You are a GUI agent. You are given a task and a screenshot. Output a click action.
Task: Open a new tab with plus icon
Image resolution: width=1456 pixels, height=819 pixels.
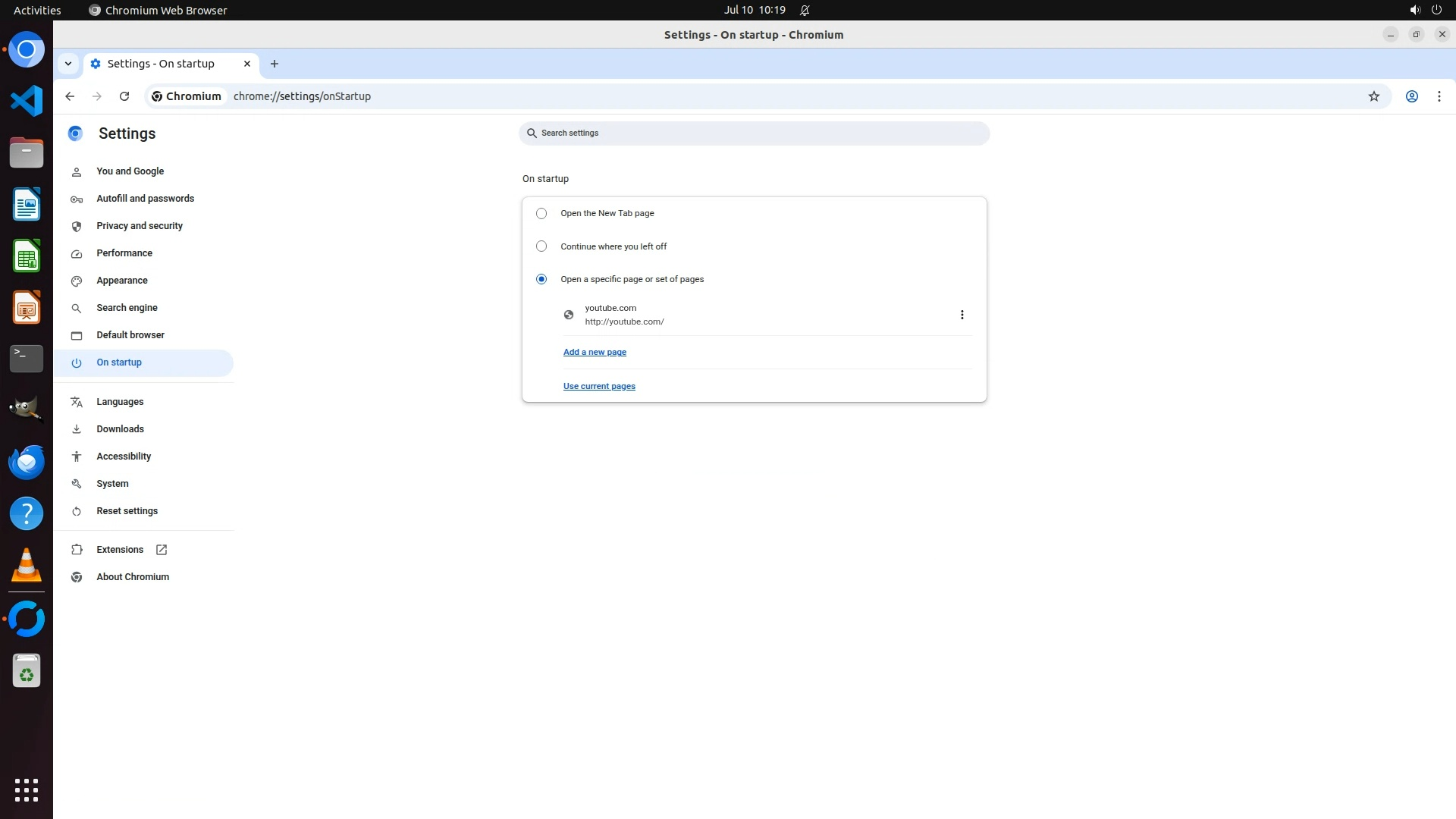[275, 64]
